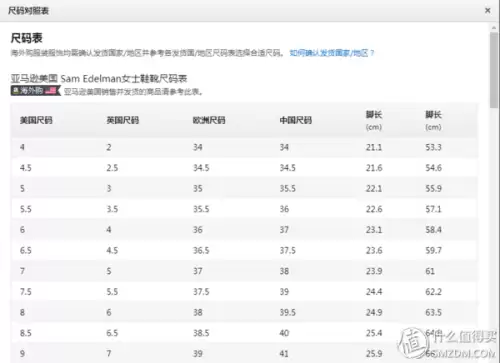
Task: Click 英国尺码 value 3.5
Action: [112, 209]
